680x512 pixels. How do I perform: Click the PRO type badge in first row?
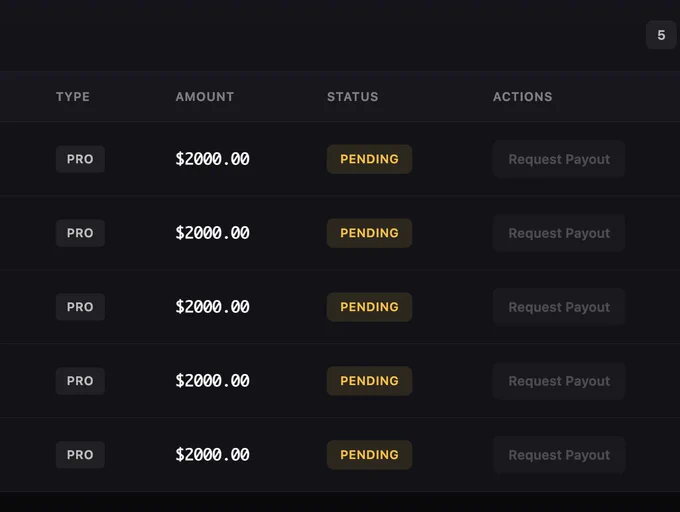[x=80, y=159]
